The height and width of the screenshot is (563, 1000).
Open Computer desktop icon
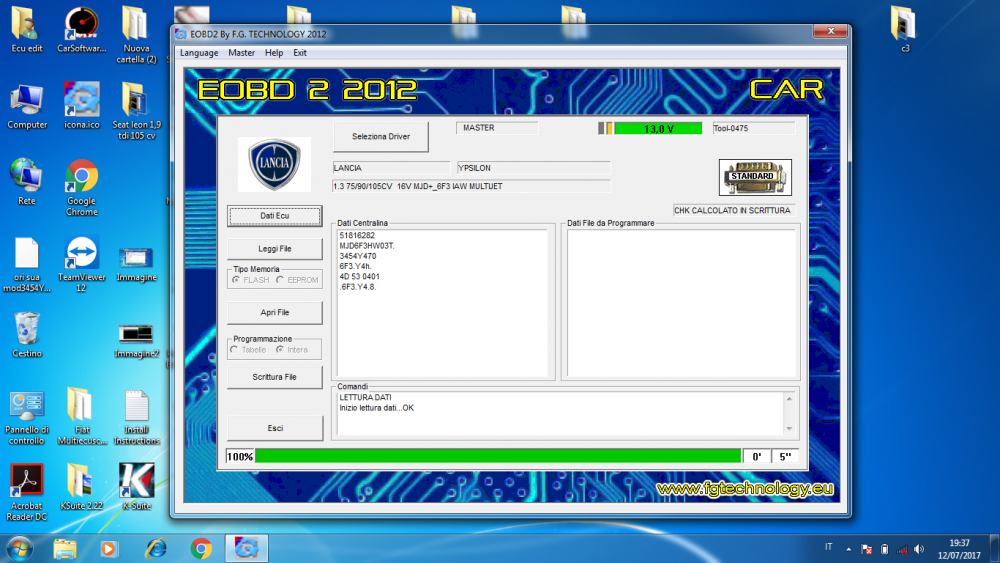click(x=27, y=106)
